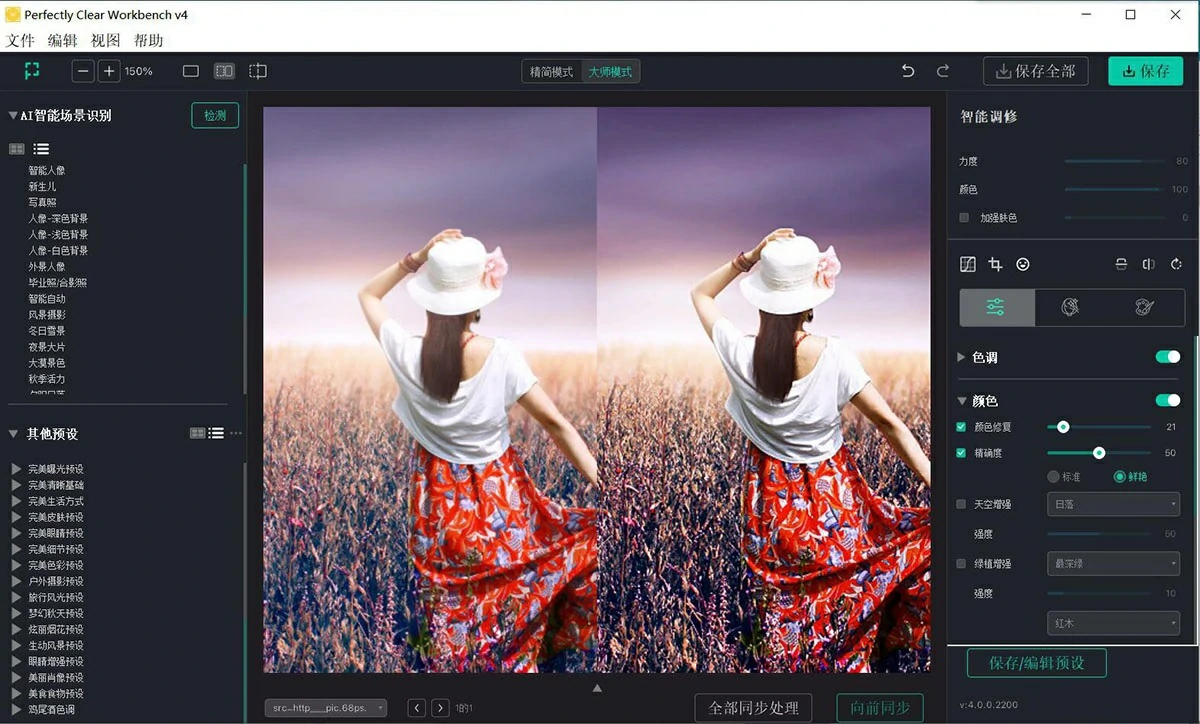
Task: Open the palette and brush panel icon
Action: 1145,308
